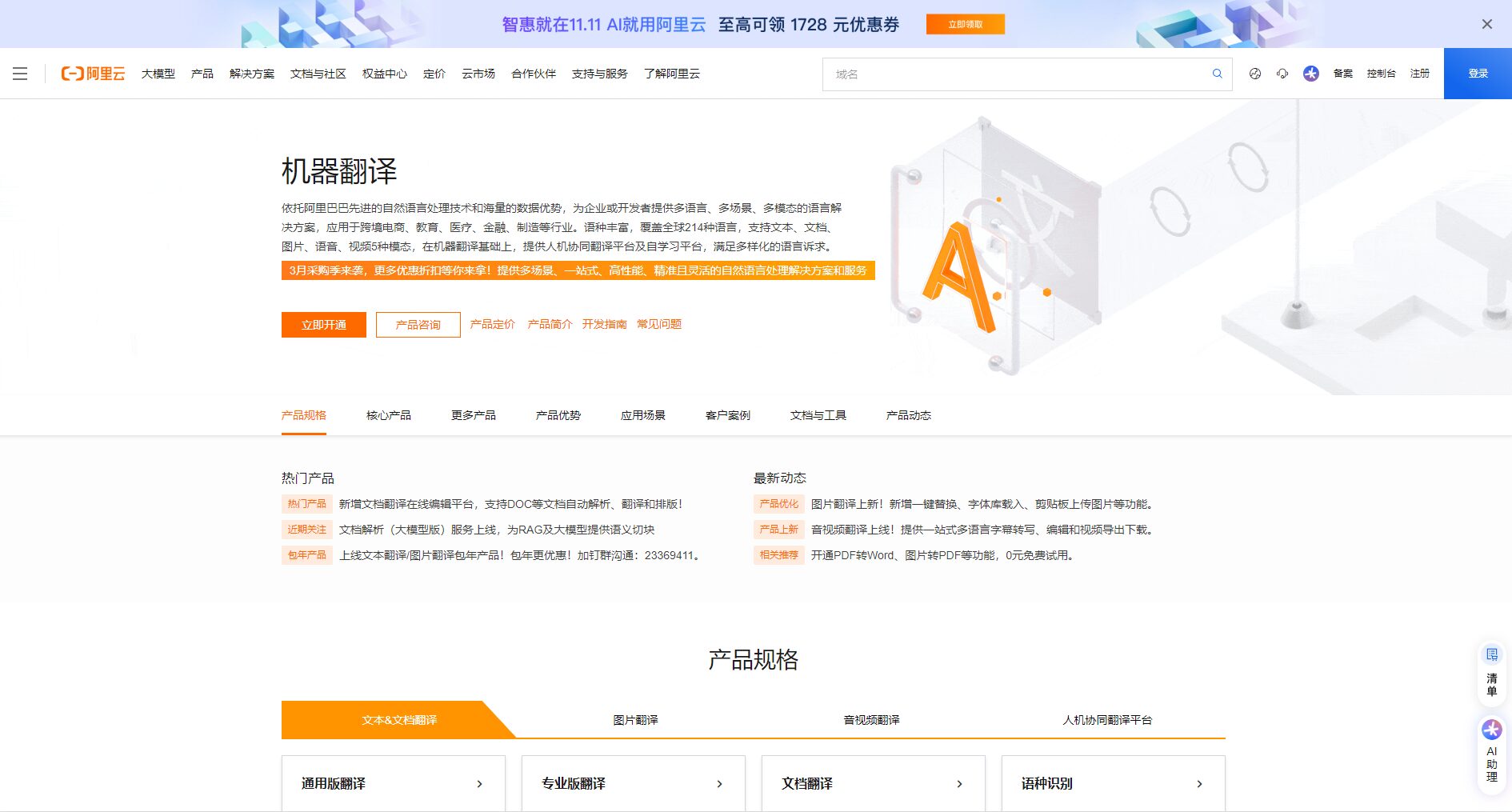
Task: Open the language region globe selector
Action: 1255,74
